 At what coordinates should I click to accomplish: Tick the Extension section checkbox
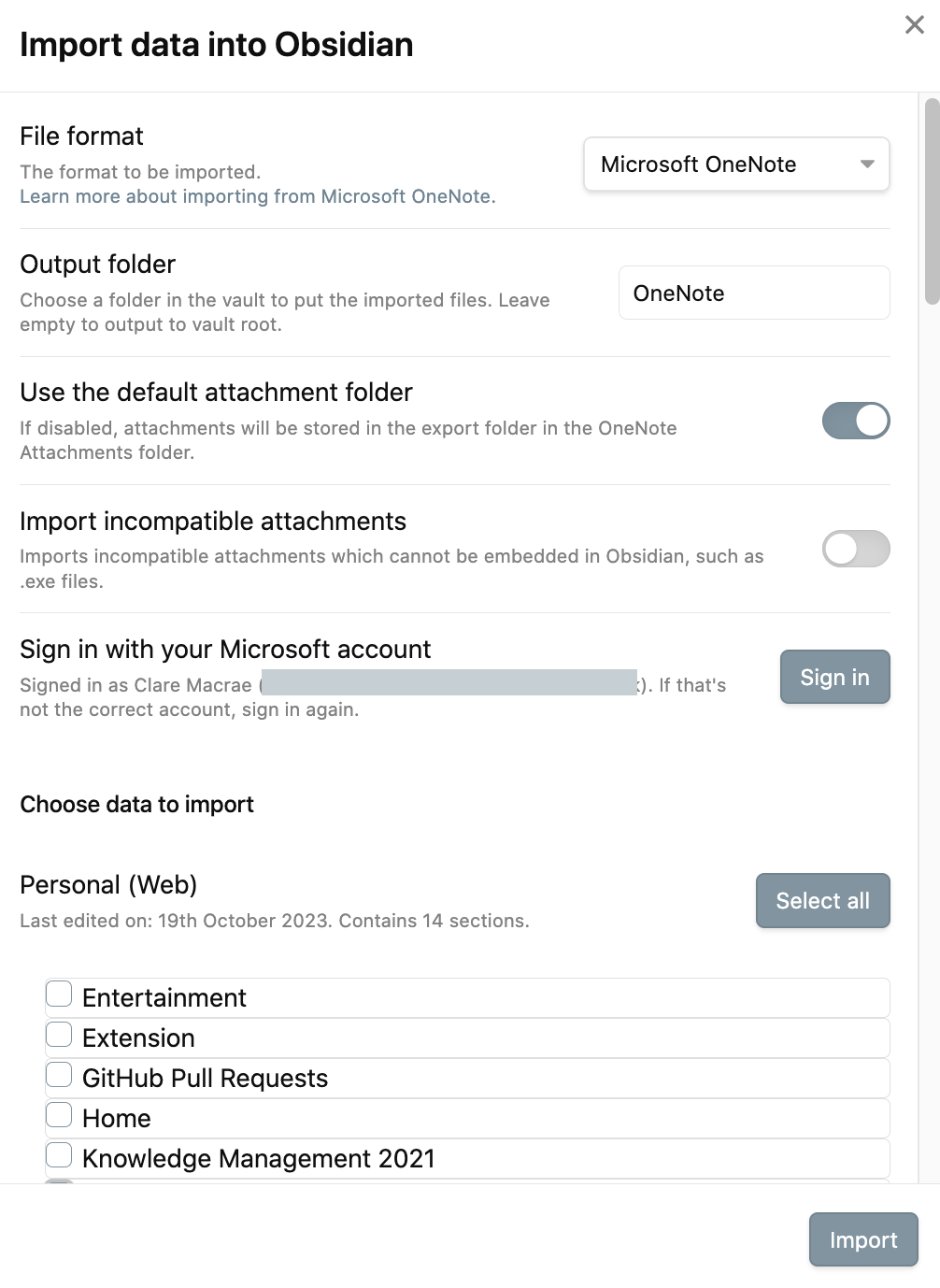[59, 1034]
